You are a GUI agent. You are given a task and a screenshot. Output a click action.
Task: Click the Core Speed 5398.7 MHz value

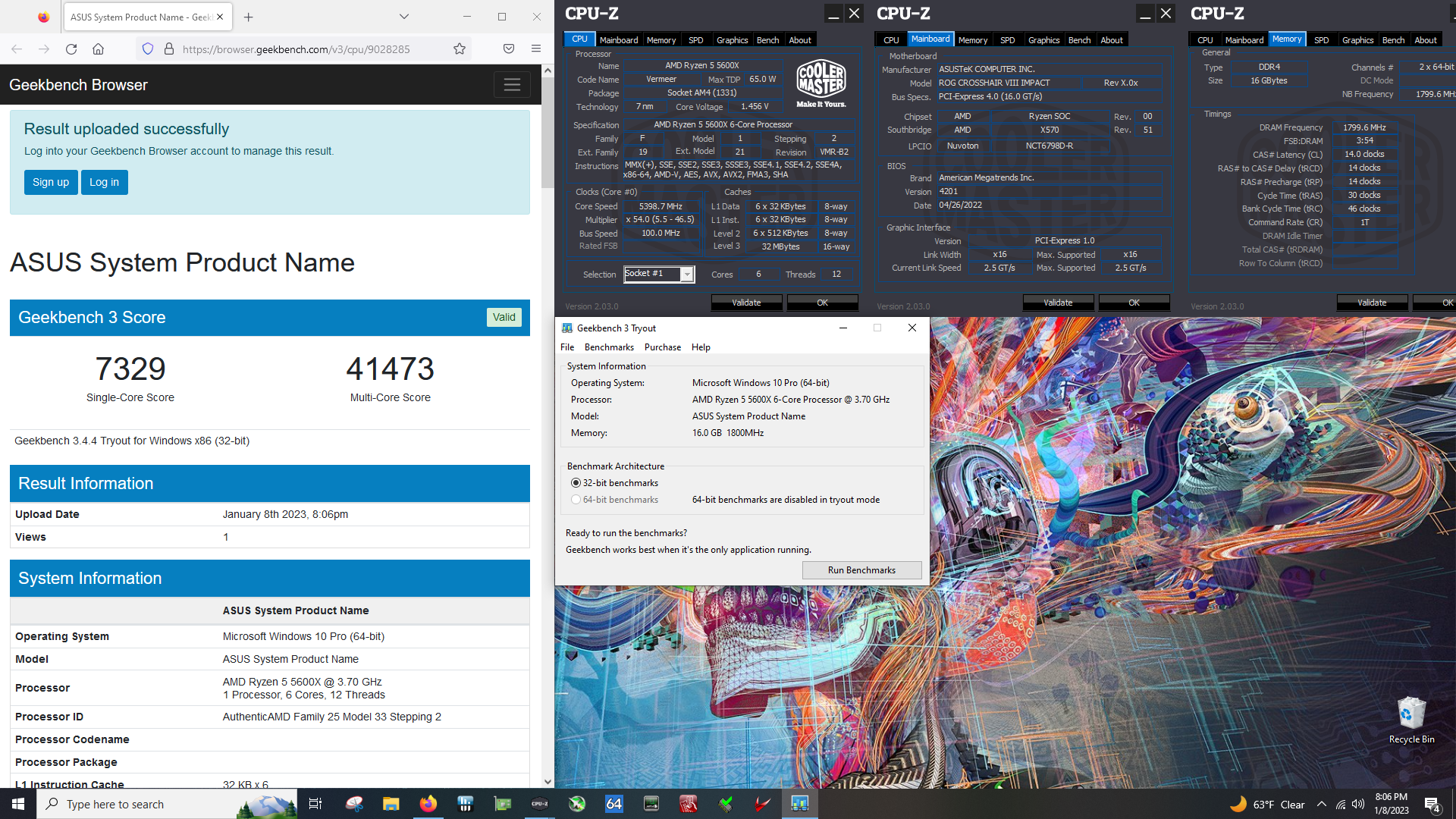tap(661, 206)
